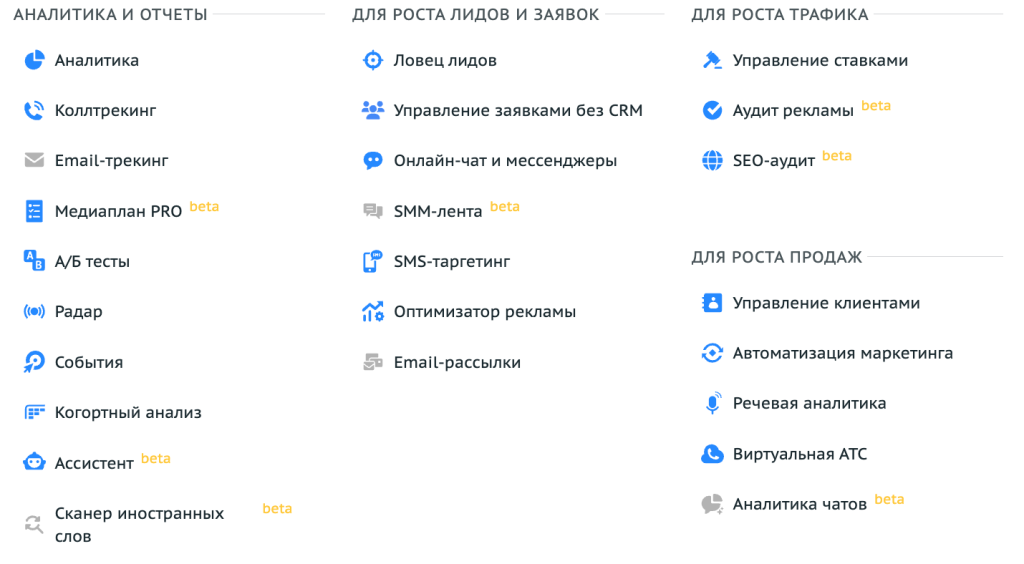
Task: Click the Автоматизация маркетинга cycle icon
Action: pyautogui.click(x=712, y=353)
